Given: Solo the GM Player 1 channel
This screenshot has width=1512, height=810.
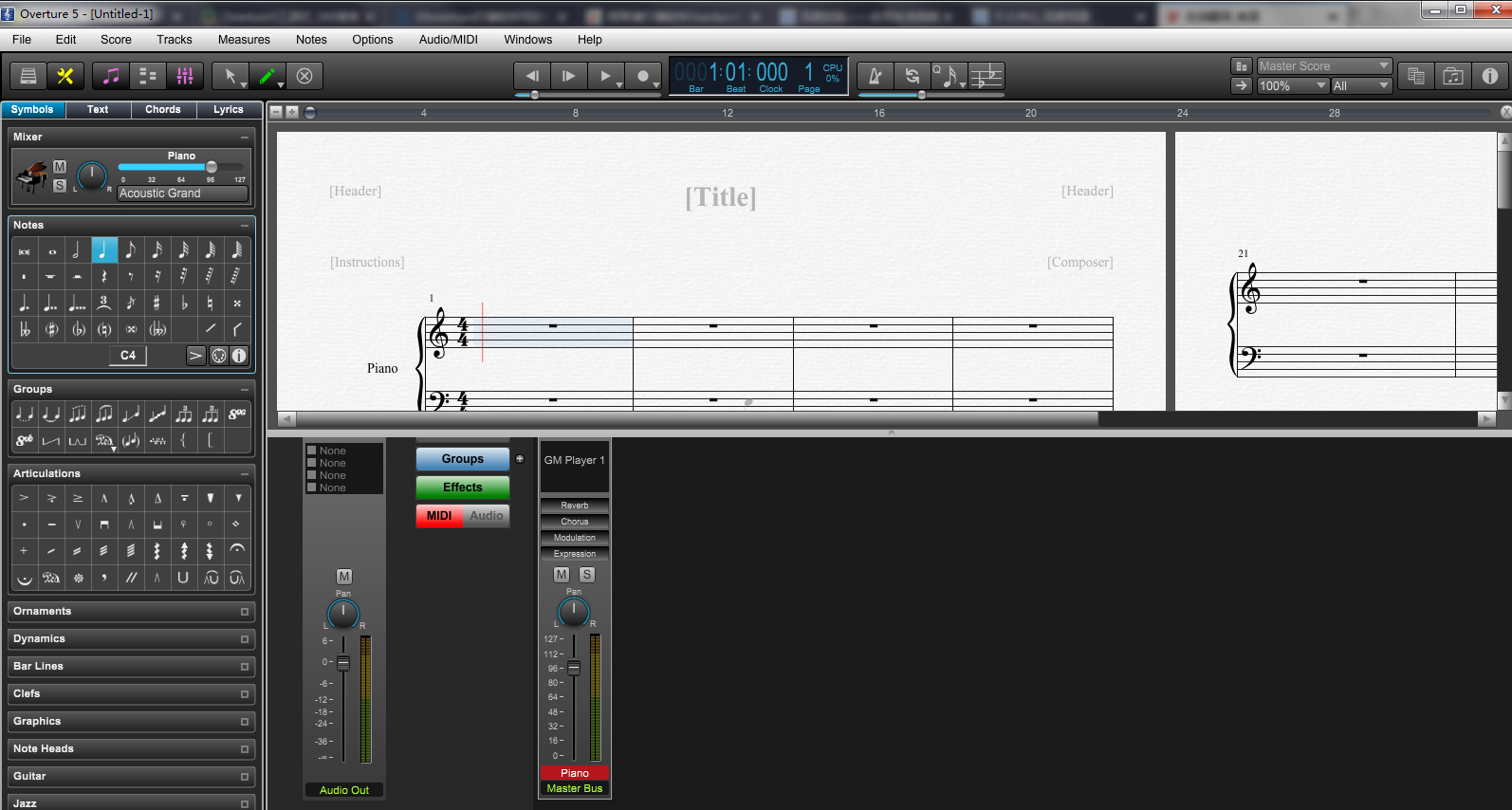Looking at the screenshot, I should click(x=587, y=575).
